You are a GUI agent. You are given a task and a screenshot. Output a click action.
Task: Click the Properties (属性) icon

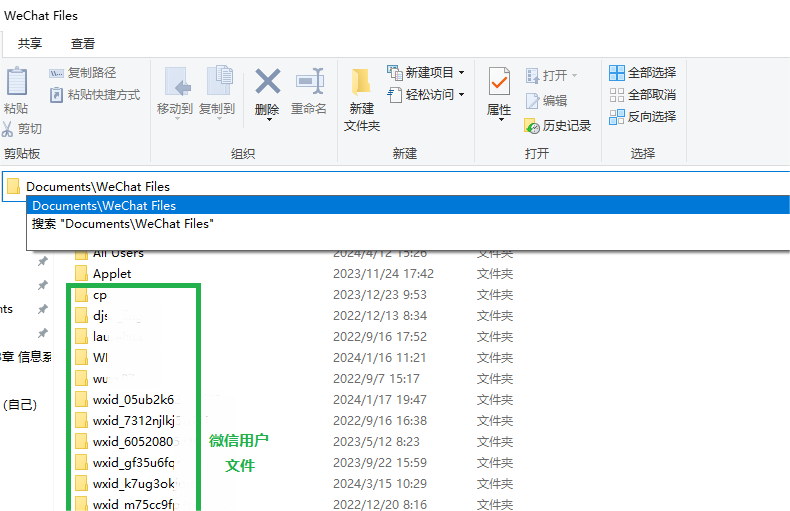(x=499, y=81)
